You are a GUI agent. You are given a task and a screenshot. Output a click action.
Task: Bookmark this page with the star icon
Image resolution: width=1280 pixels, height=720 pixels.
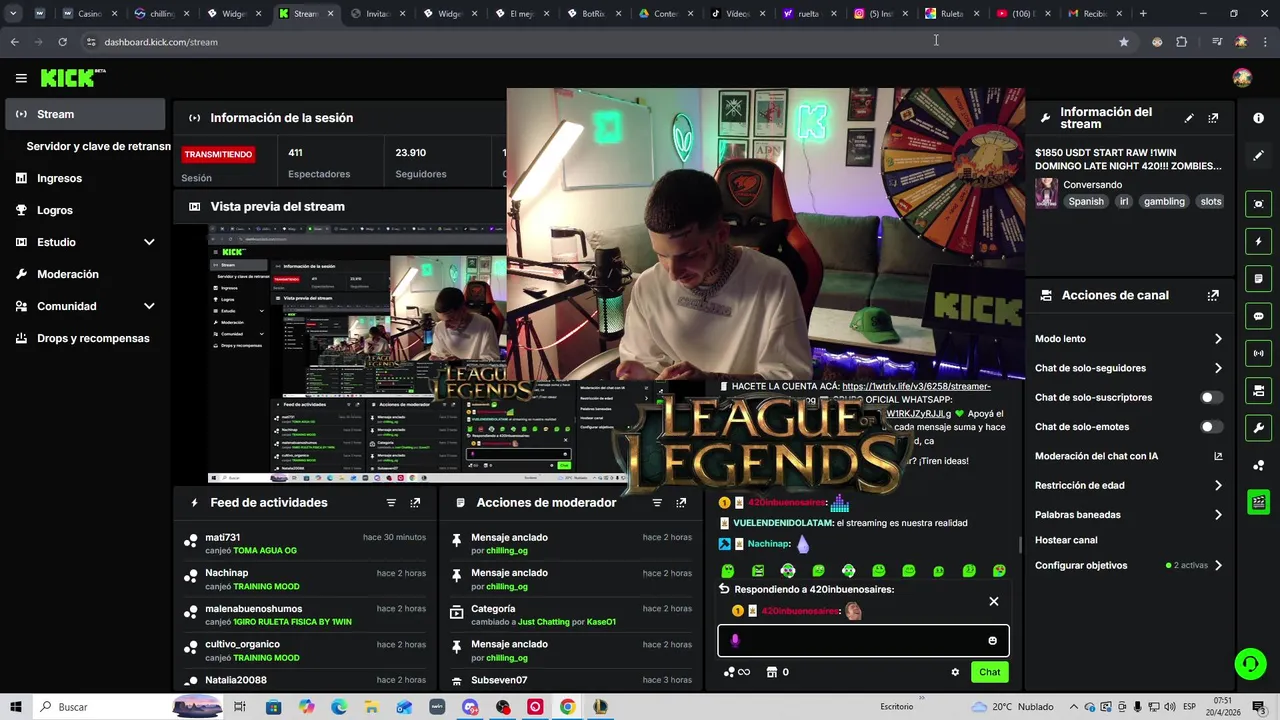click(1124, 42)
